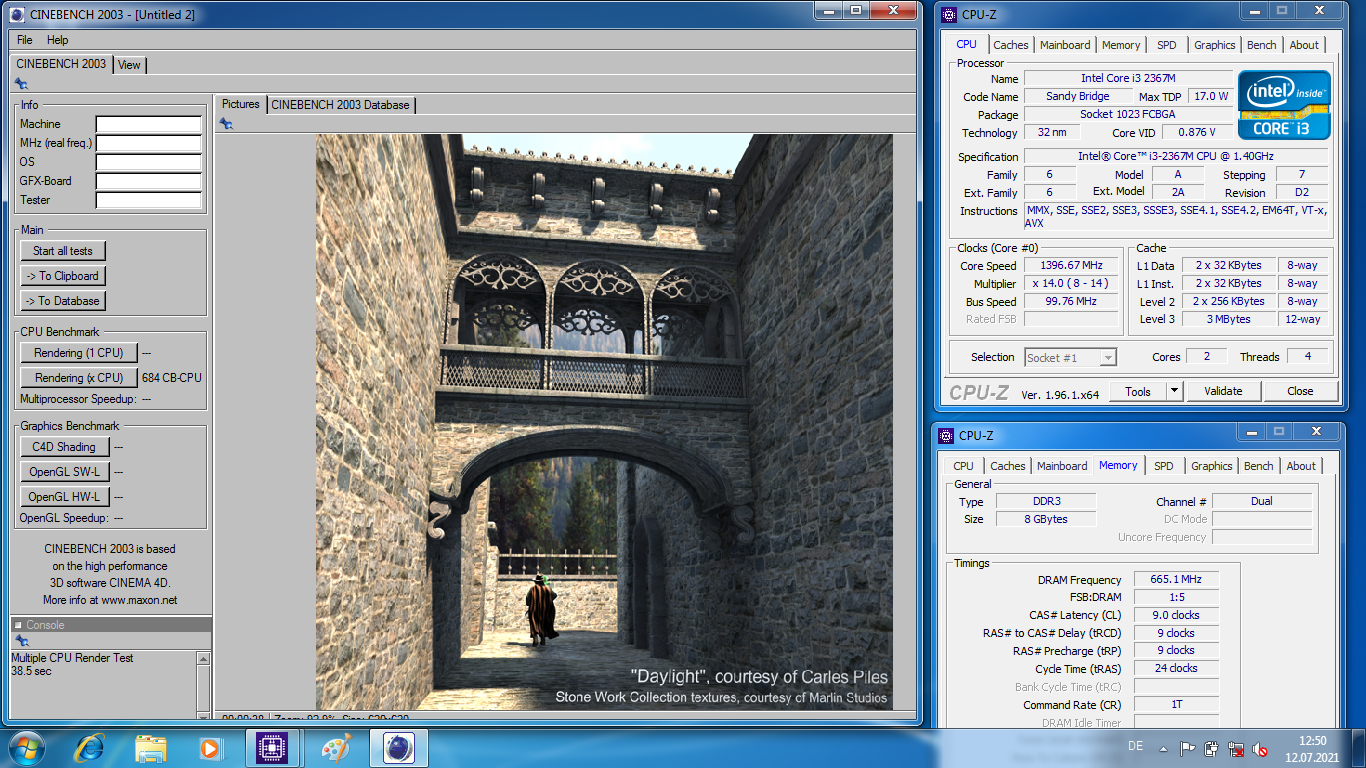Click Start all tests button

[64, 251]
